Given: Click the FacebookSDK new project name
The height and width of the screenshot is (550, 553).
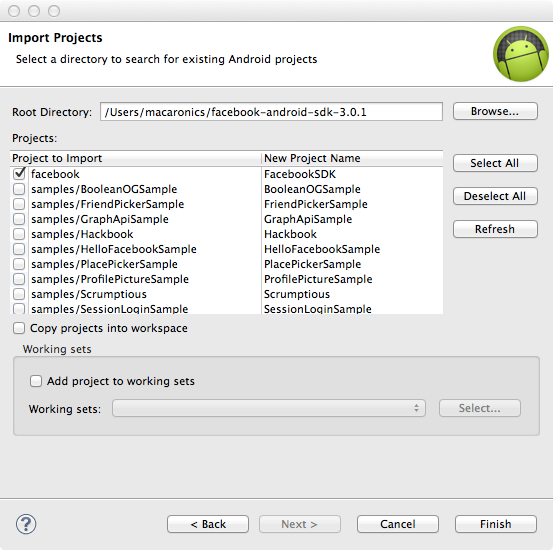Looking at the screenshot, I should click(300, 174).
